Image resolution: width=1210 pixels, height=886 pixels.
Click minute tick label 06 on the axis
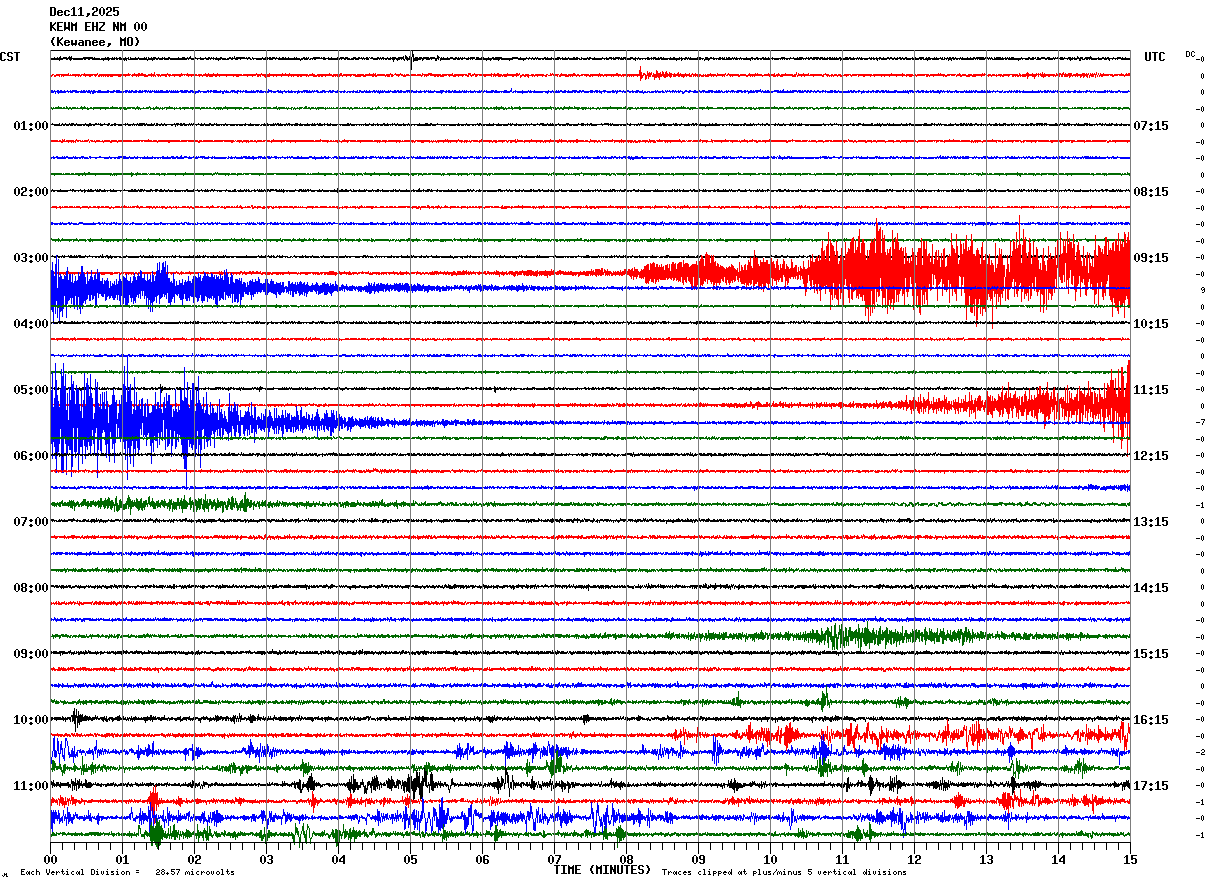482,859
